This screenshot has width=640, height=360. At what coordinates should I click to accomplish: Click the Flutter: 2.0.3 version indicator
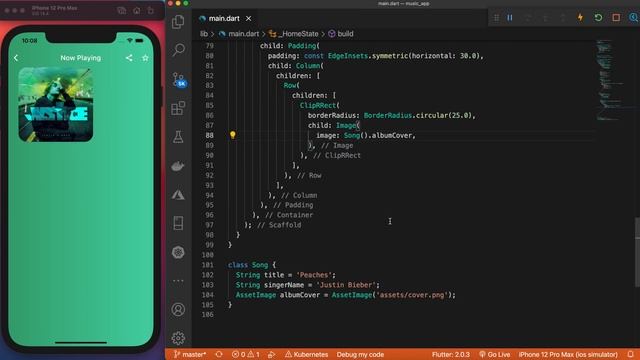(451, 354)
